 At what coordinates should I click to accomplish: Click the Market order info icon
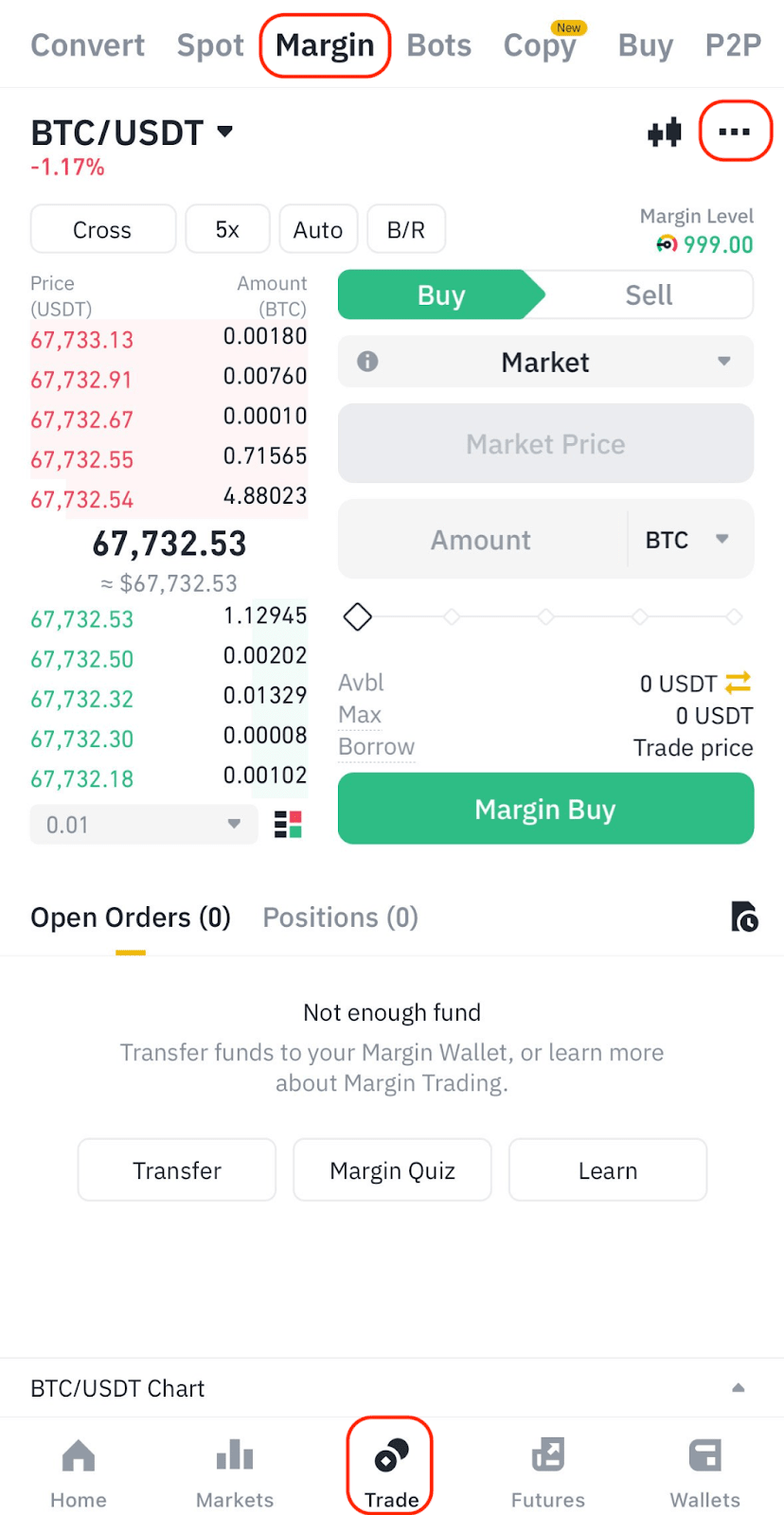367,362
